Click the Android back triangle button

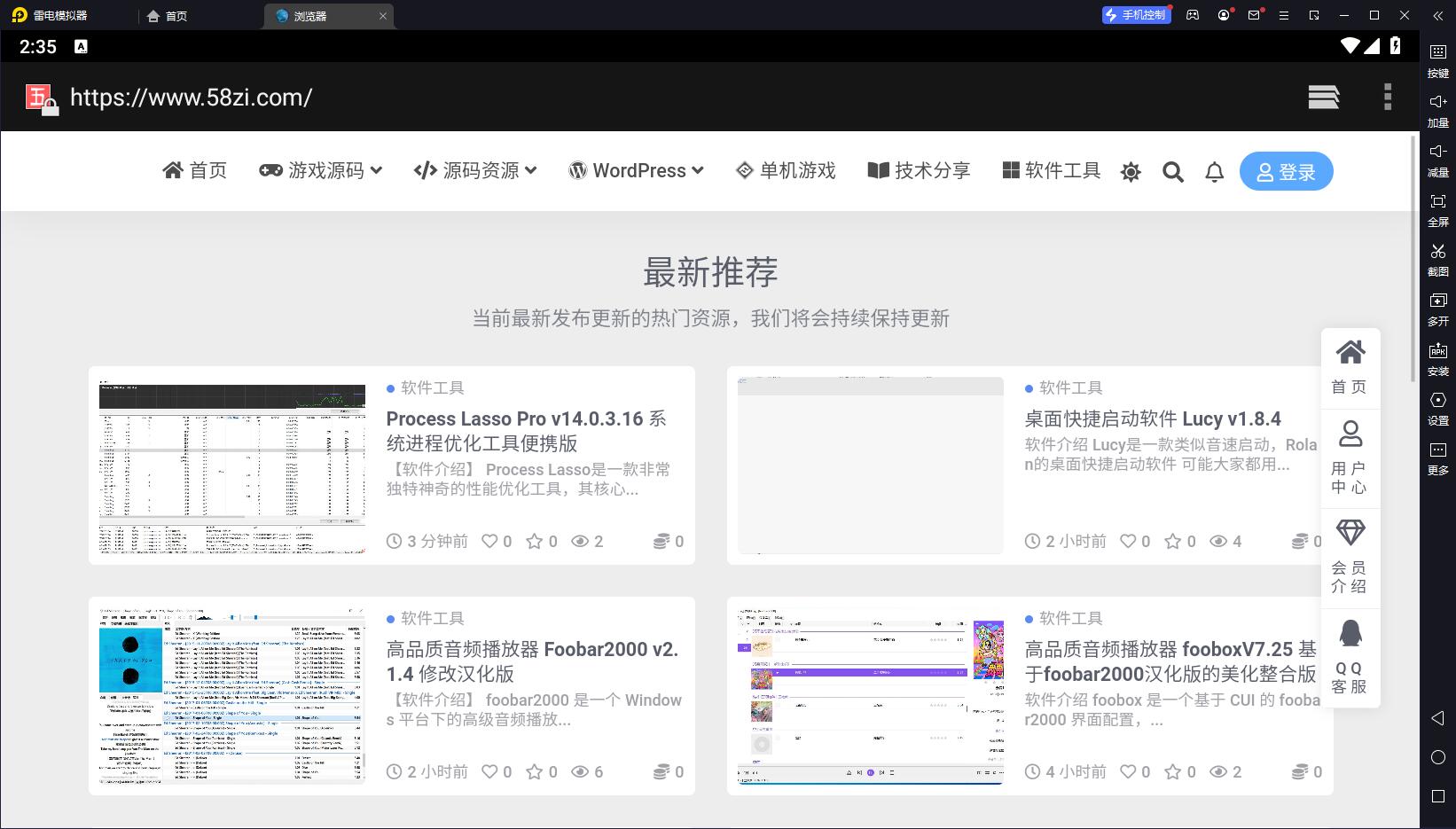coord(1438,717)
